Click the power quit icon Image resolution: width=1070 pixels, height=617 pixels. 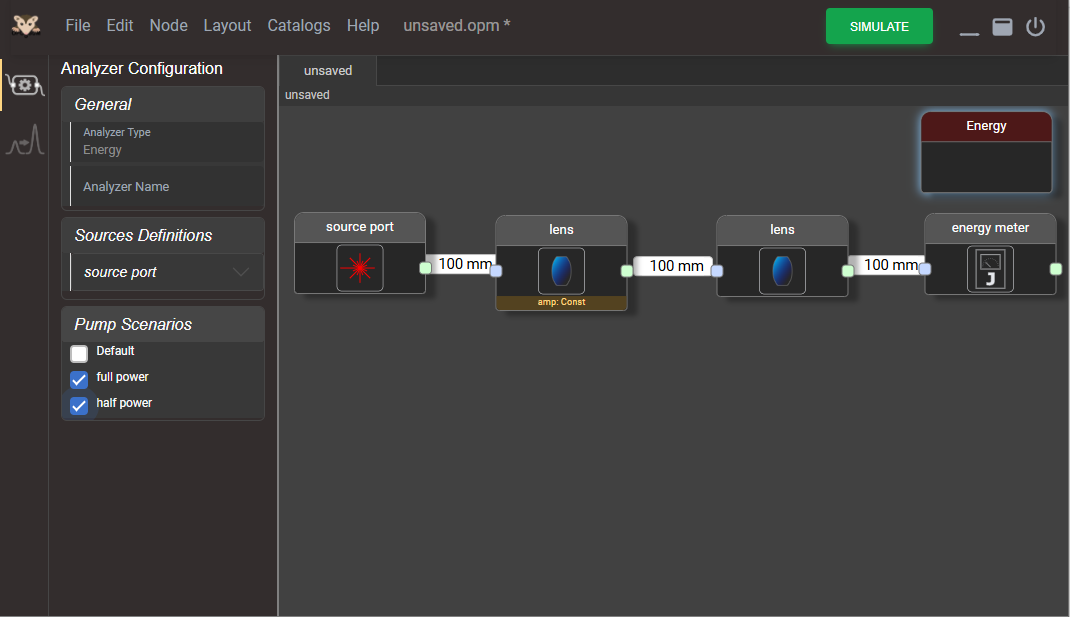click(1035, 27)
